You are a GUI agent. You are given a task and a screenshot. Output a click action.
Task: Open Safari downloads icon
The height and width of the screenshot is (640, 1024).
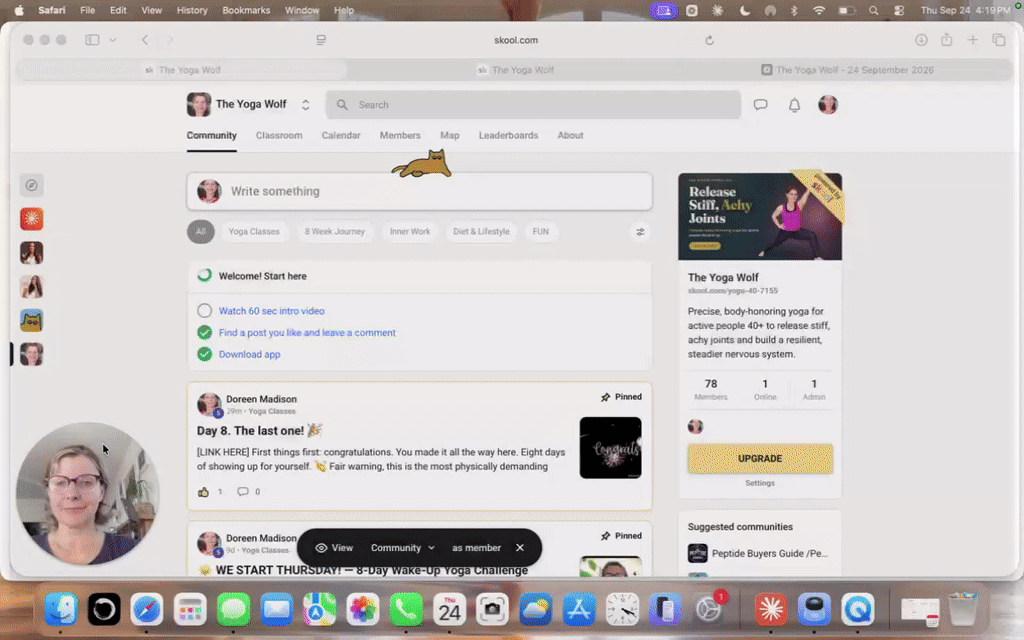[x=921, y=40]
